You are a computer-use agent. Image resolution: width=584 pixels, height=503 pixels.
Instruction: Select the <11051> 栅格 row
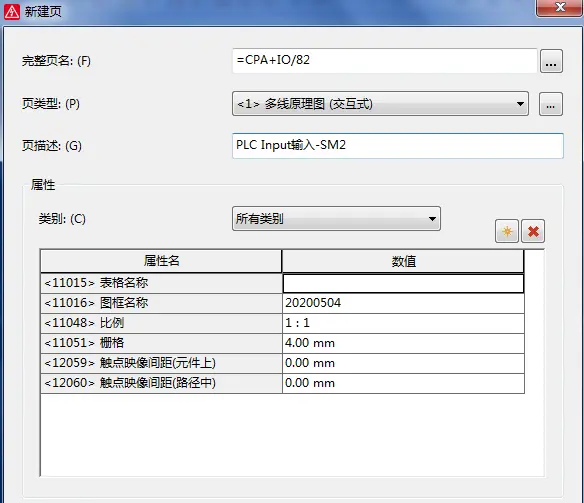click(x=161, y=343)
